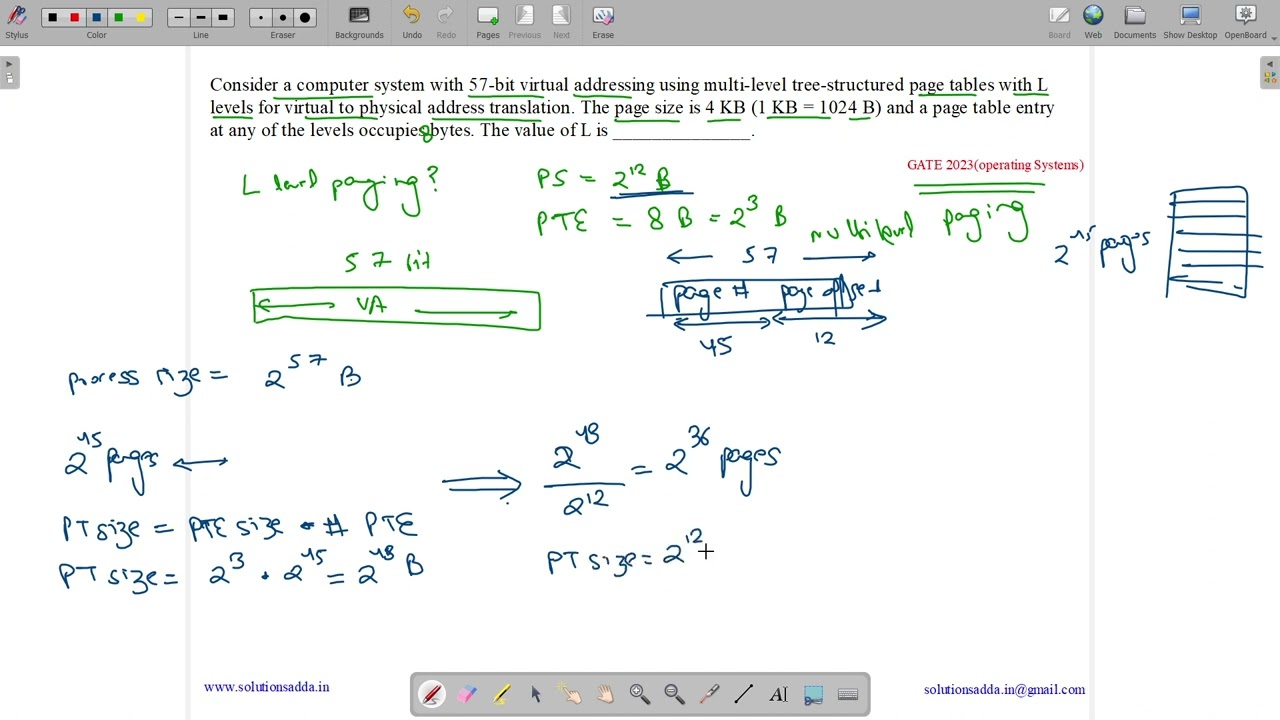Show the virtual keyboard
The width and height of the screenshot is (1280, 720).
point(848,694)
